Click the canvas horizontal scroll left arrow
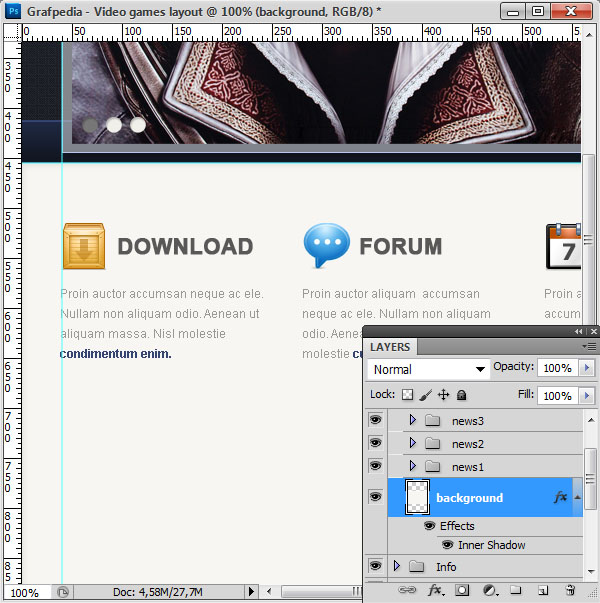 [269, 591]
